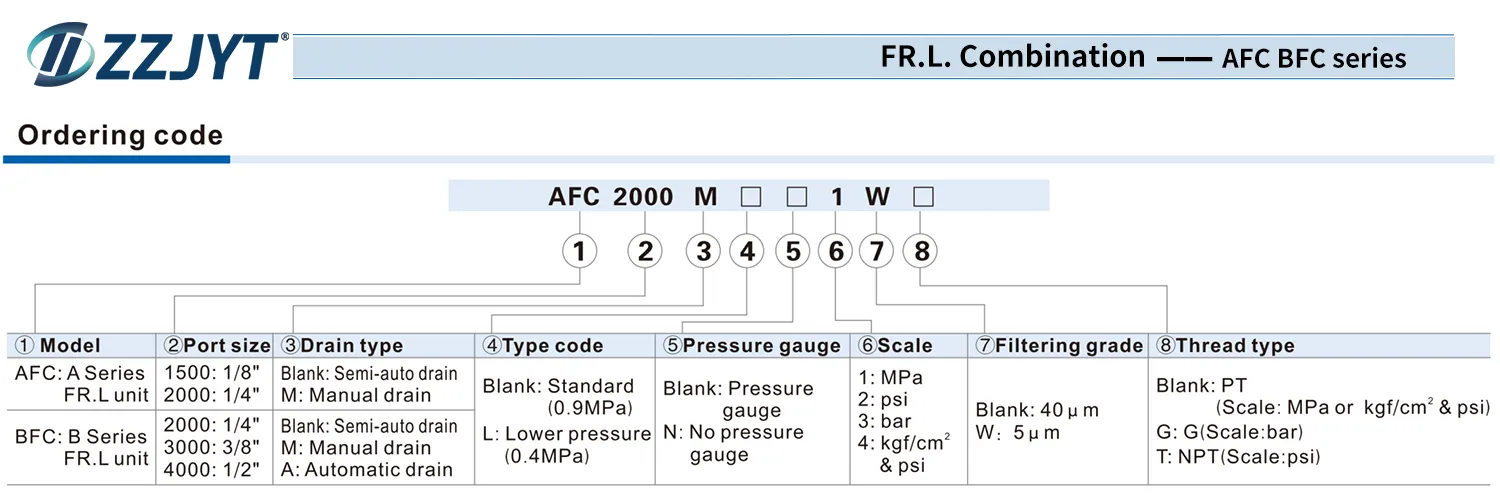Screen dimensions: 1500x497
Task: Click circled number 2 under 2000
Action: (x=645, y=250)
